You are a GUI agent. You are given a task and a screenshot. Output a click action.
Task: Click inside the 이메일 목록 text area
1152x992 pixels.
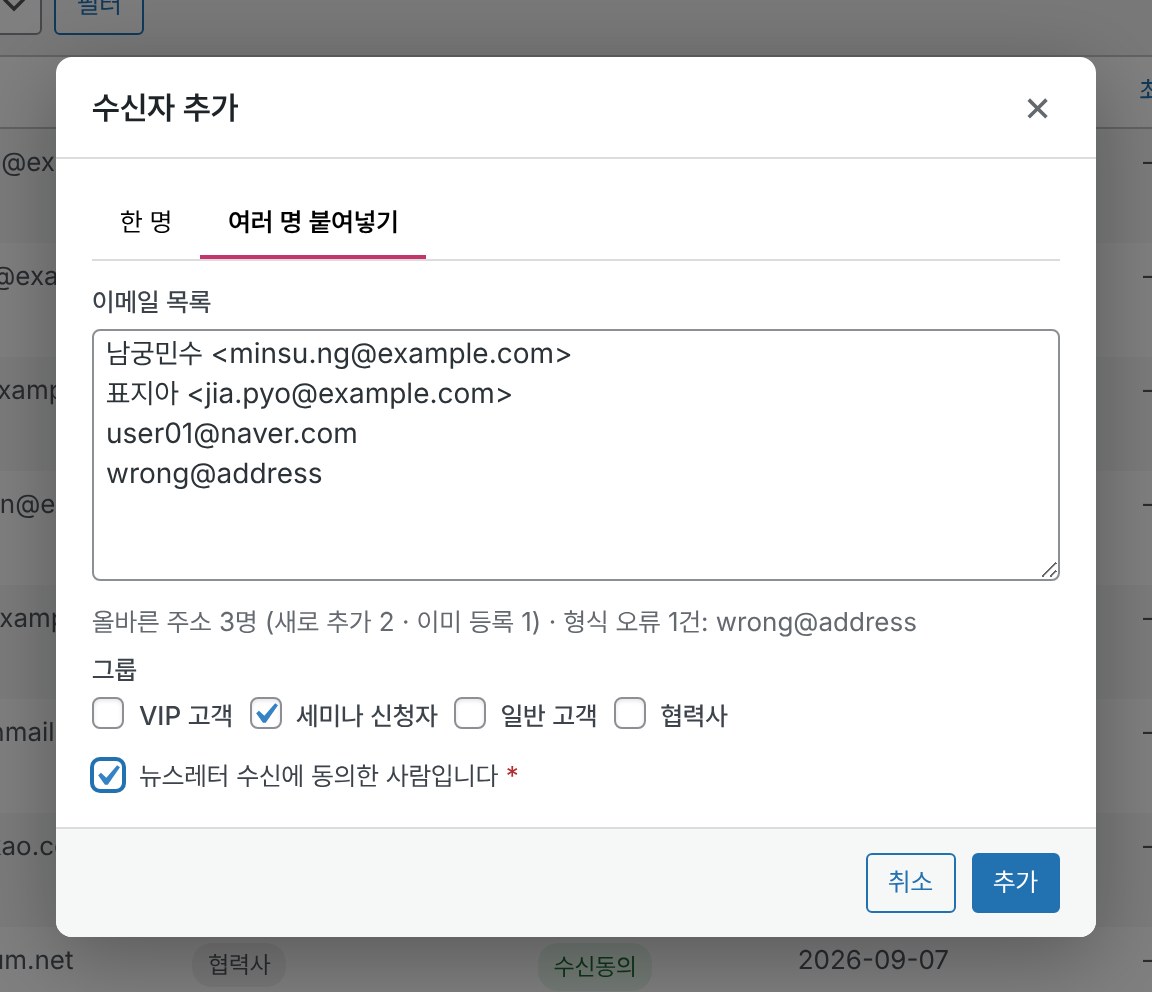575,455
